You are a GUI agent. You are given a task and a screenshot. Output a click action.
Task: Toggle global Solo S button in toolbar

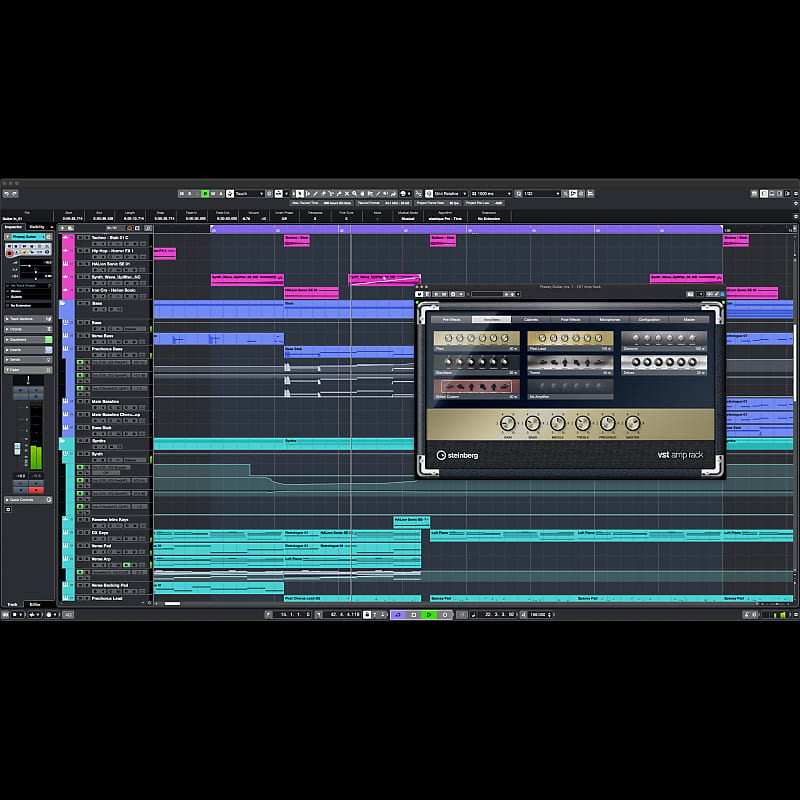click(x=190, y=193)
